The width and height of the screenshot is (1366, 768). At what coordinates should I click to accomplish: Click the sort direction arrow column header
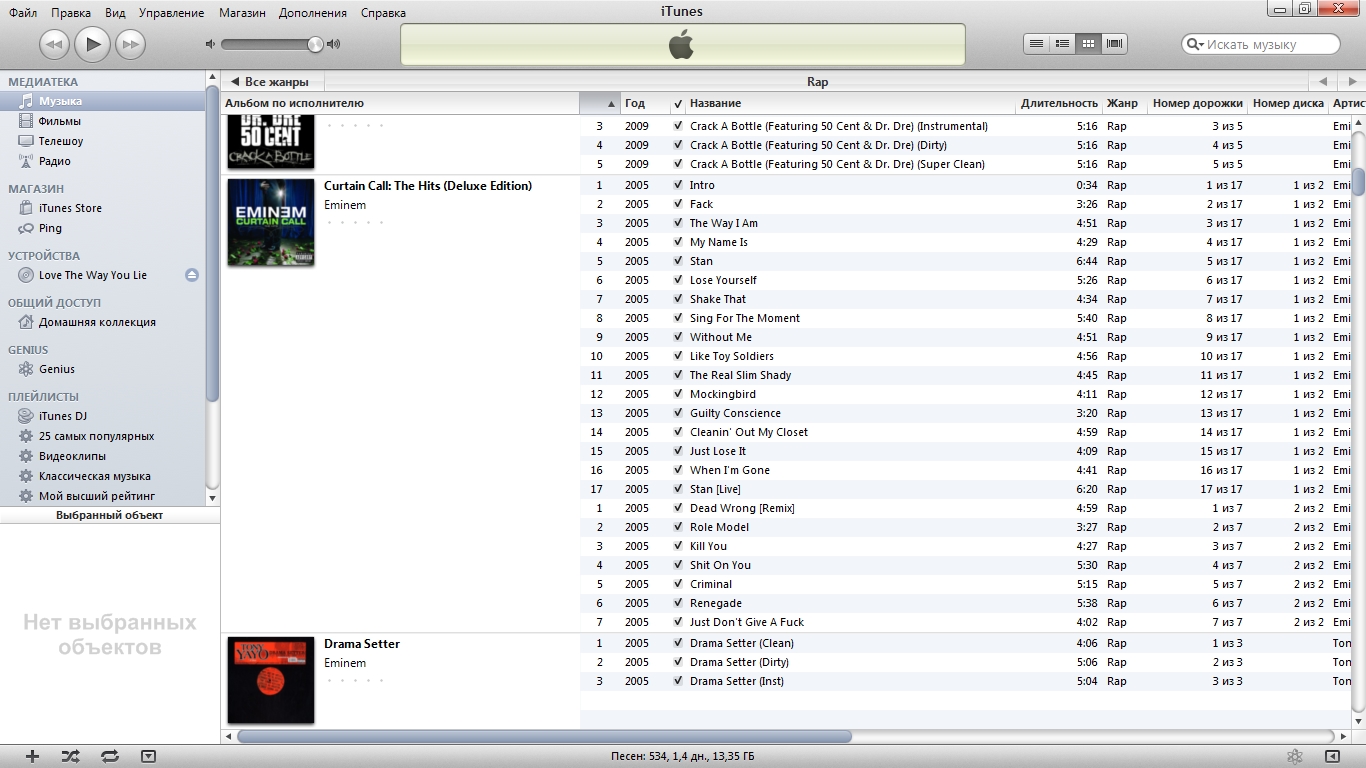click(x=600, y=103)
